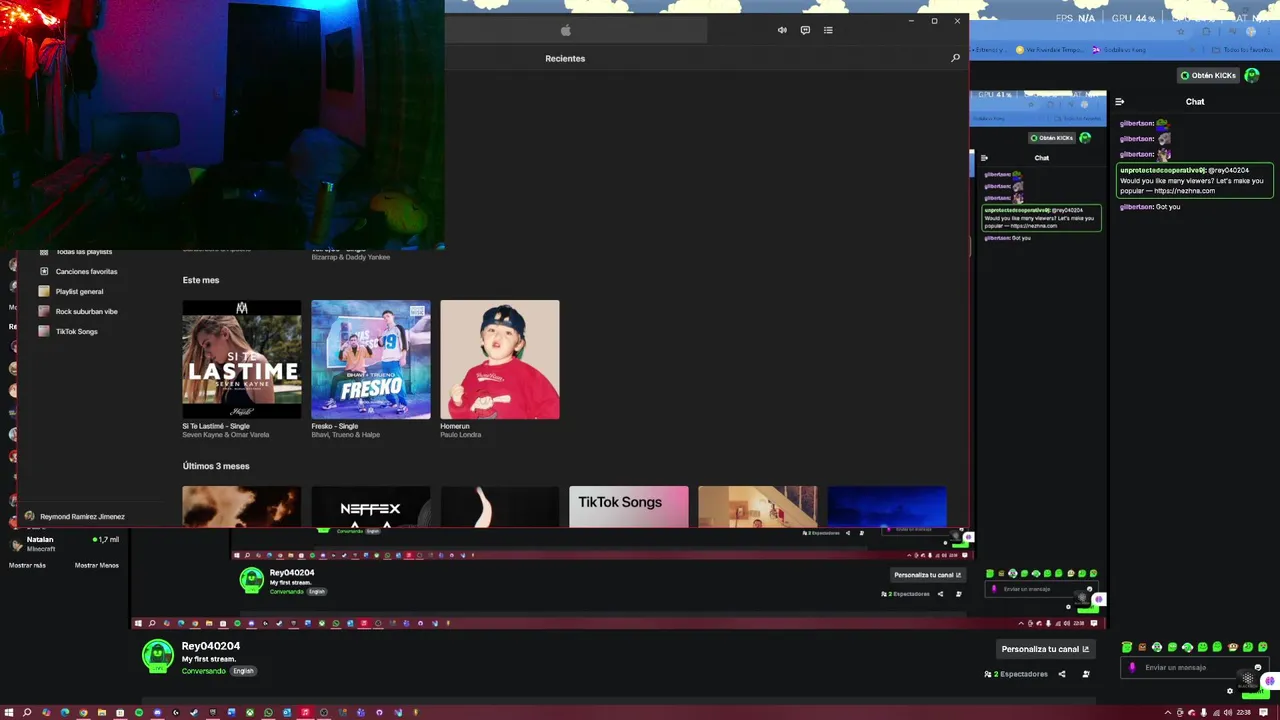
Task: Open the nezhna.com link in main chat
Action: tap(1184, 190)
